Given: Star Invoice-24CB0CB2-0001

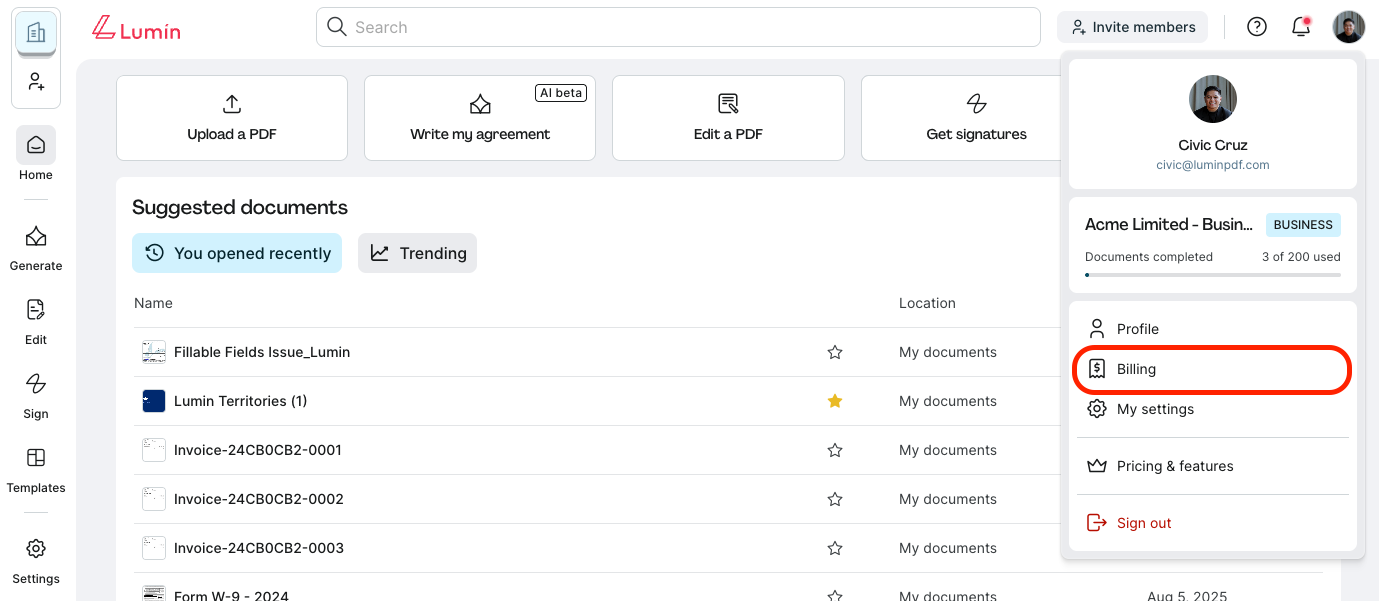Looking at the screenshot, I should point(835,450).
